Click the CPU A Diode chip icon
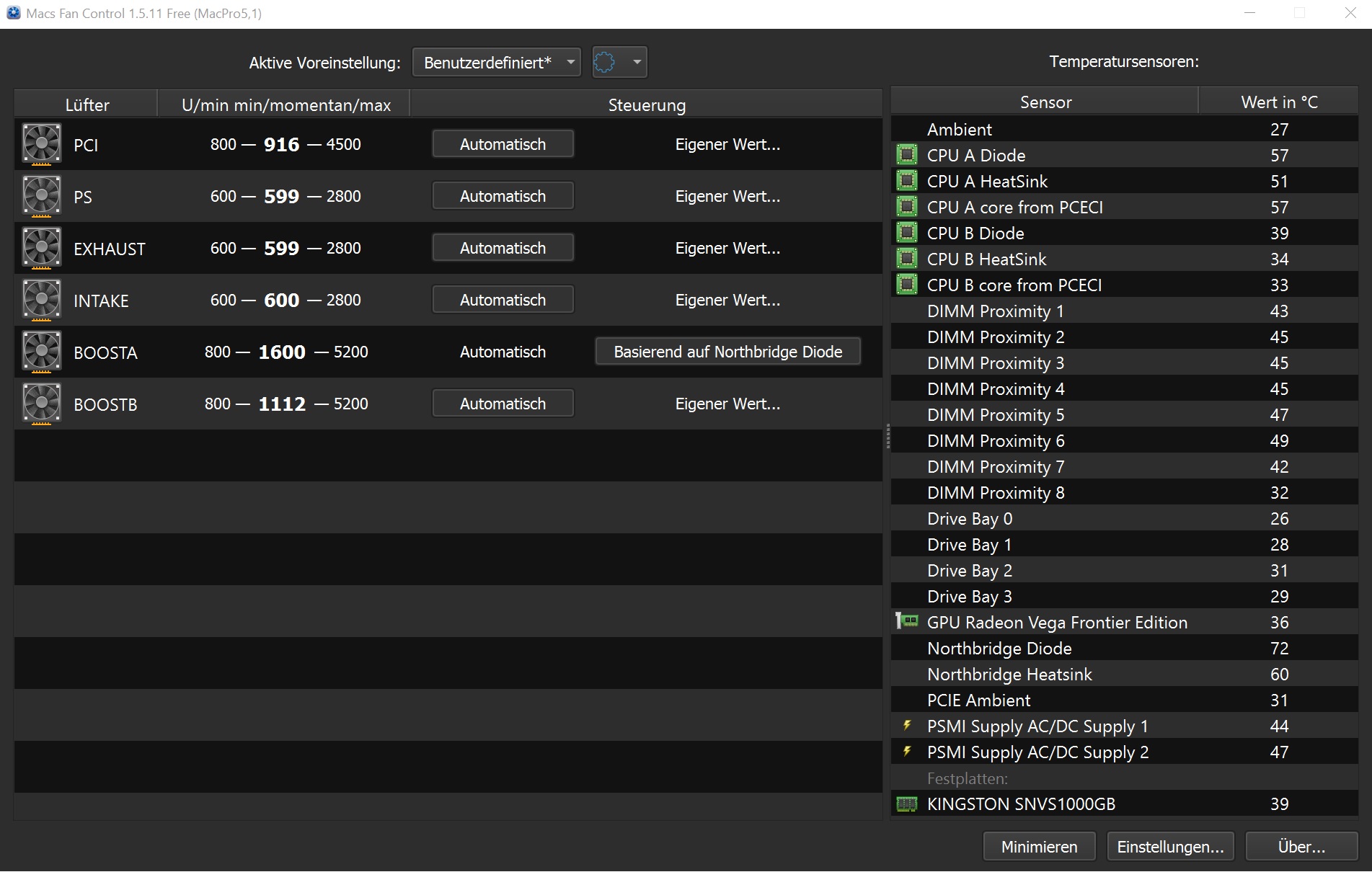This screenshot has width=1372, height=872. coord(906,155)
